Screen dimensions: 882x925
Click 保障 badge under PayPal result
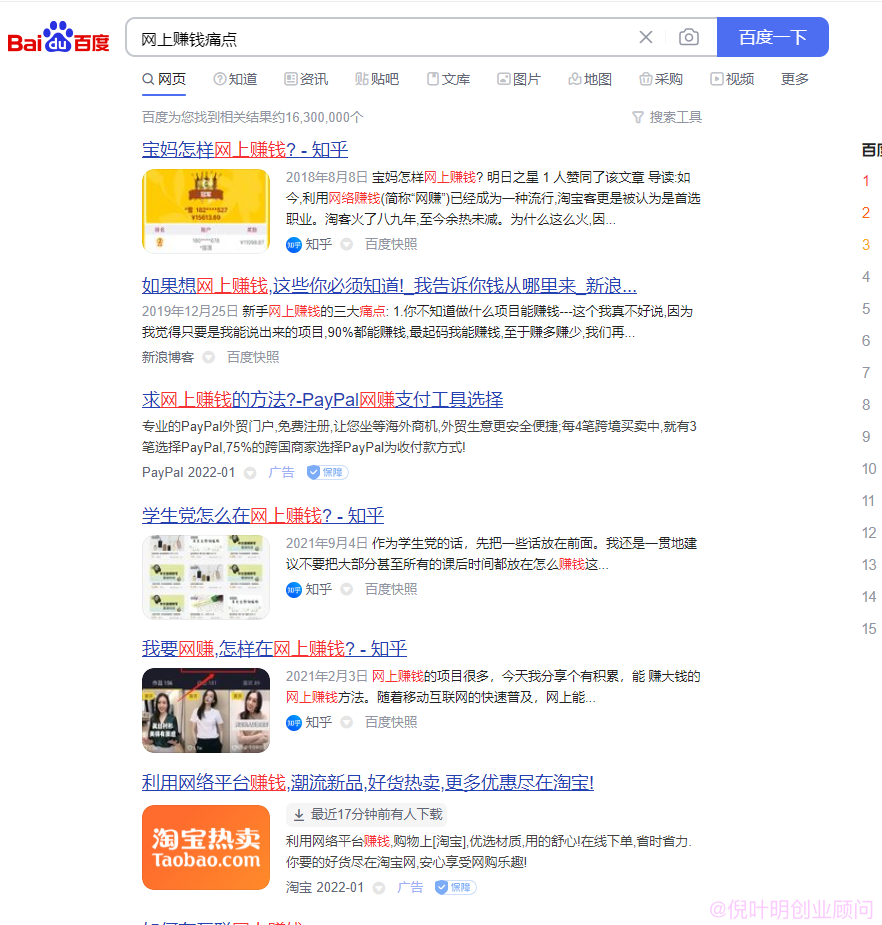coord(327,473)
